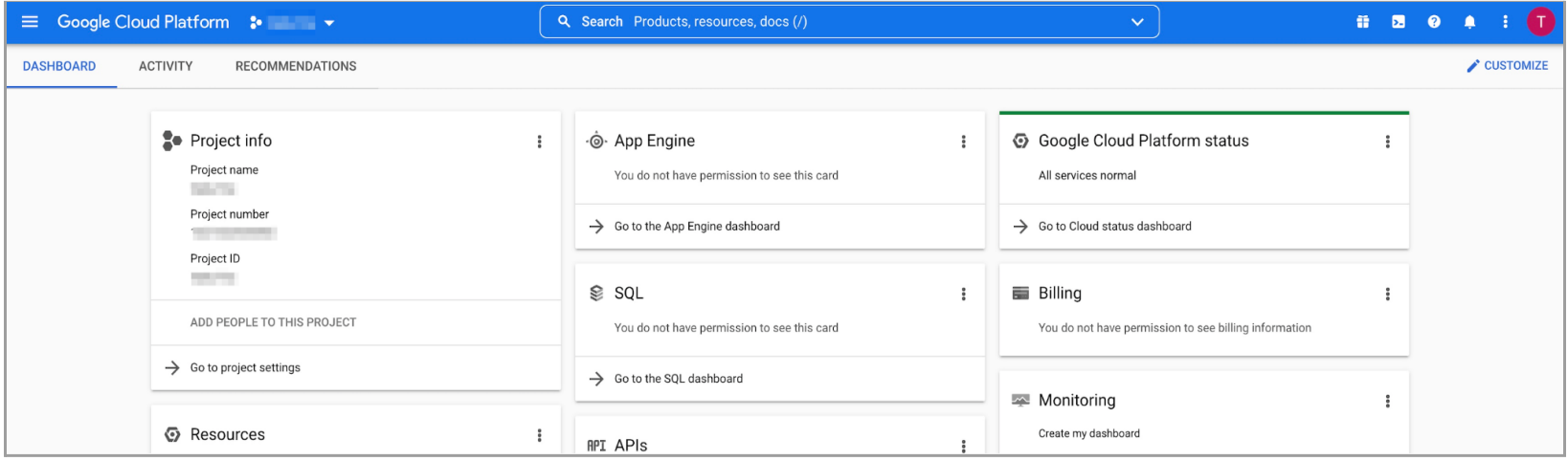This screenshot has height=461, width=1568.
Task: Go to the App Engine dashboard link
Action: point(697,227)
